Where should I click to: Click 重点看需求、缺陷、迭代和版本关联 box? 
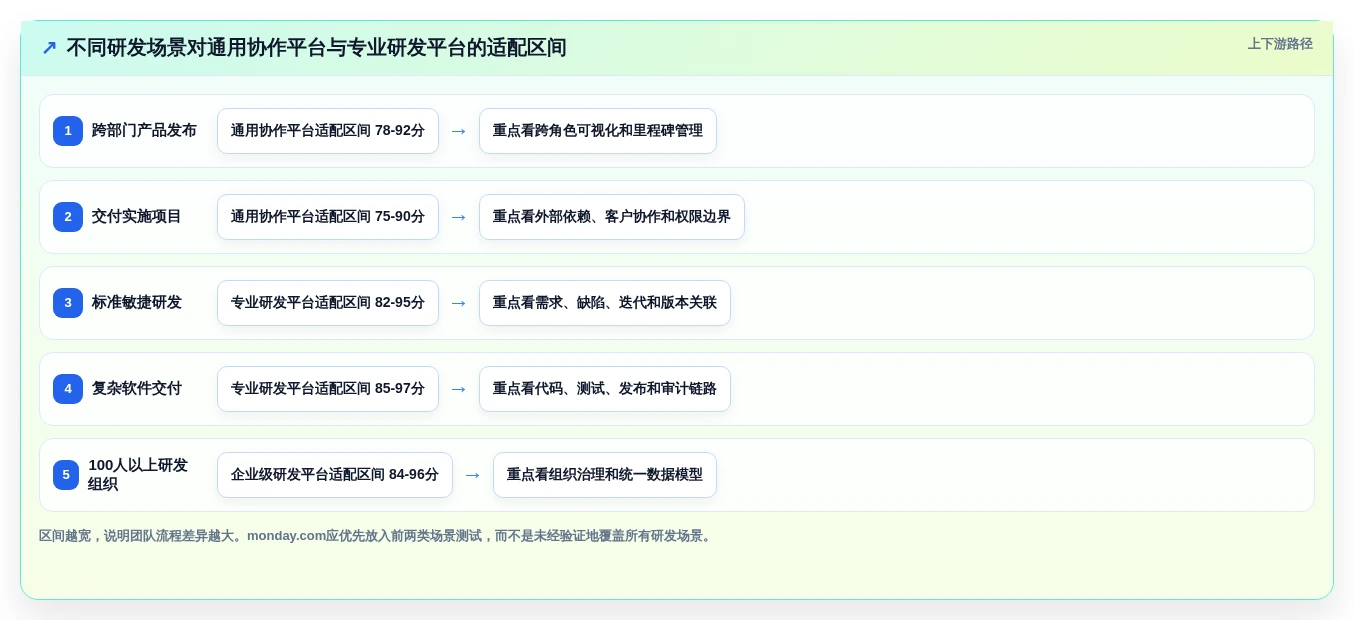tap(605, 303)
